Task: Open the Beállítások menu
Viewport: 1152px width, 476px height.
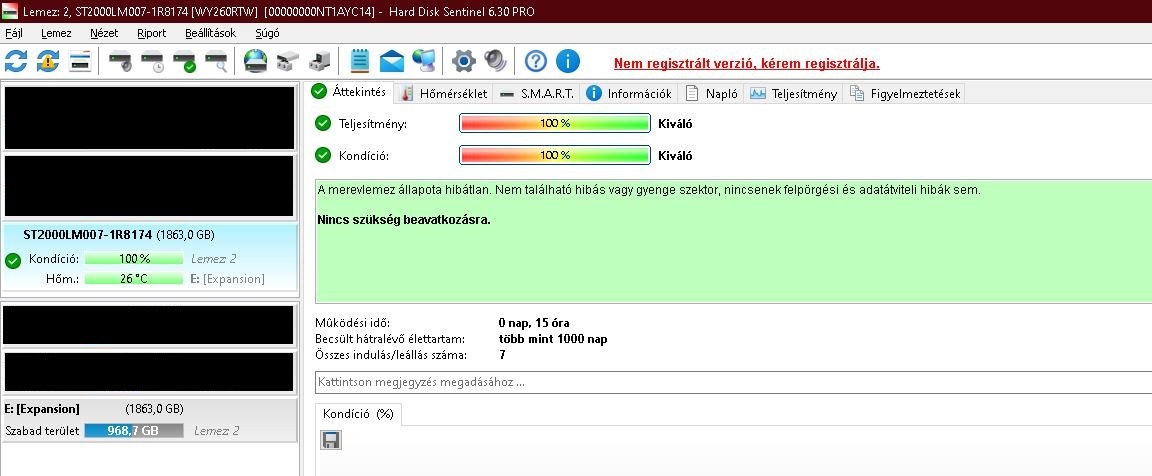Action: point(210,33)
